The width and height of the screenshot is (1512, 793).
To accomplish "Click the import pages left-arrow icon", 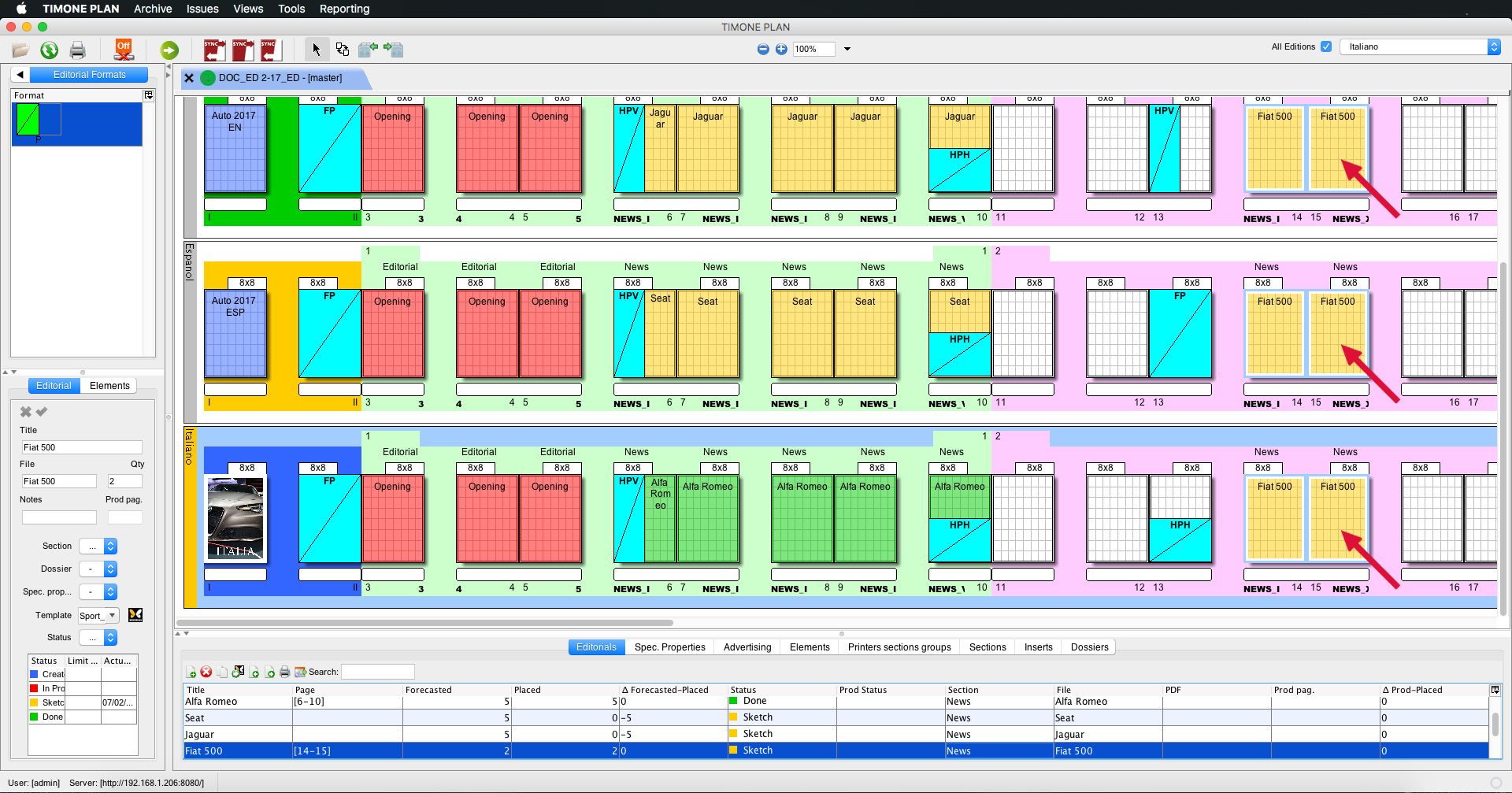I will [x=368, y=50].
